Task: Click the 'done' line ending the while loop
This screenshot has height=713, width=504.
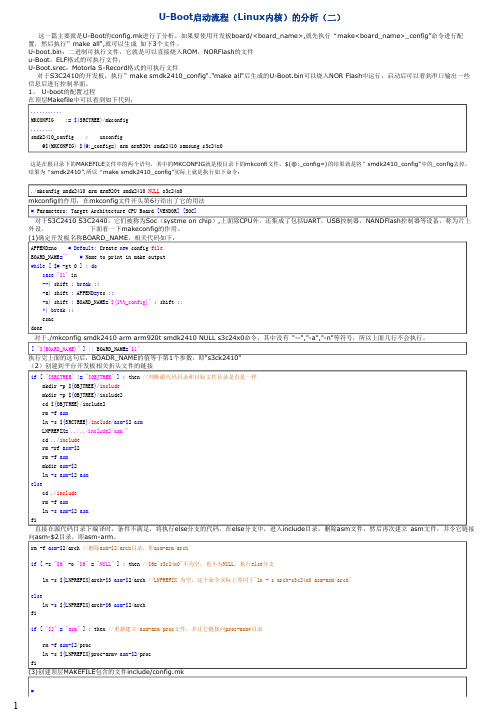Action: (x=36, y=328)
